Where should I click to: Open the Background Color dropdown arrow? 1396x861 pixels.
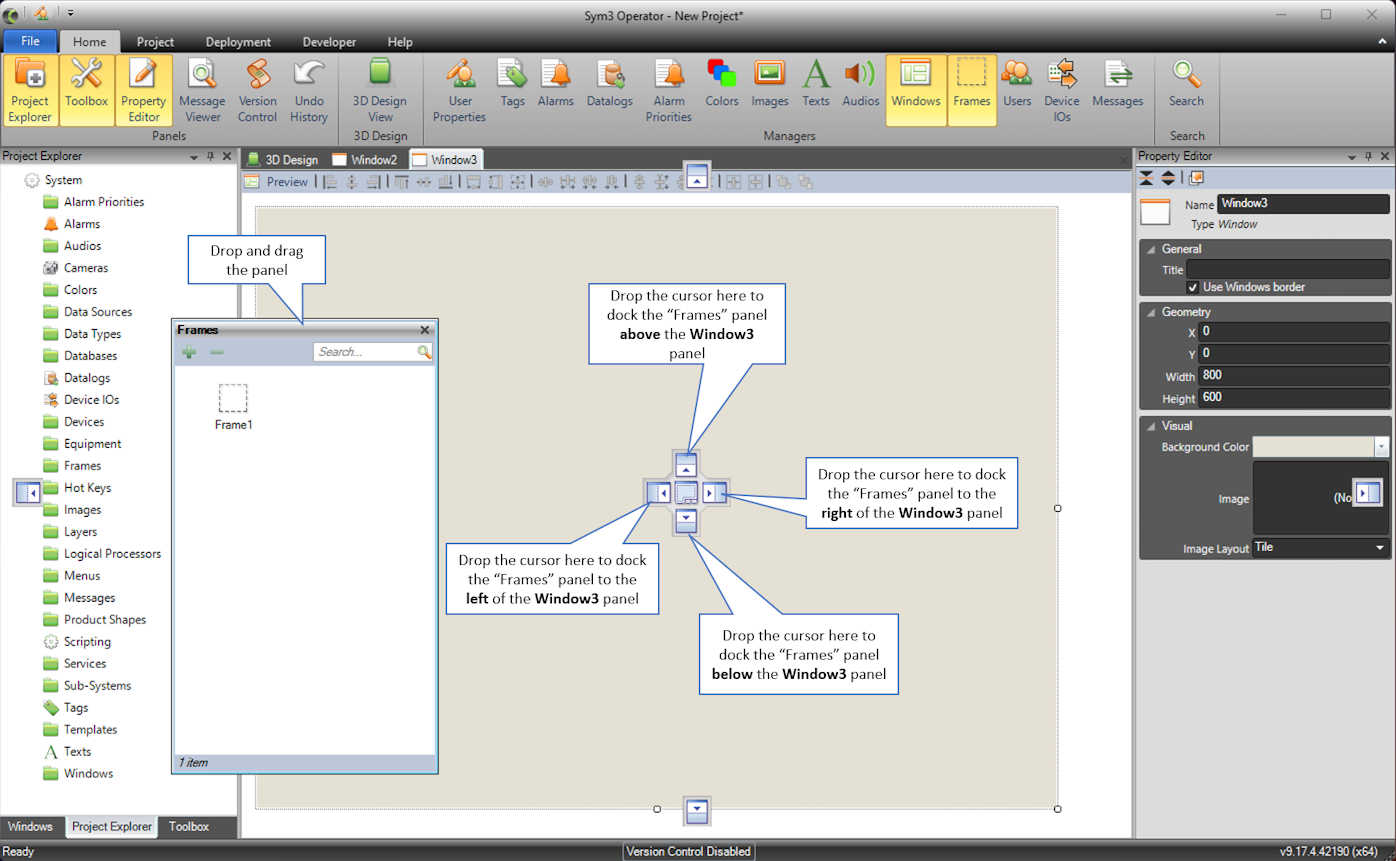(x=1381, y=447)
